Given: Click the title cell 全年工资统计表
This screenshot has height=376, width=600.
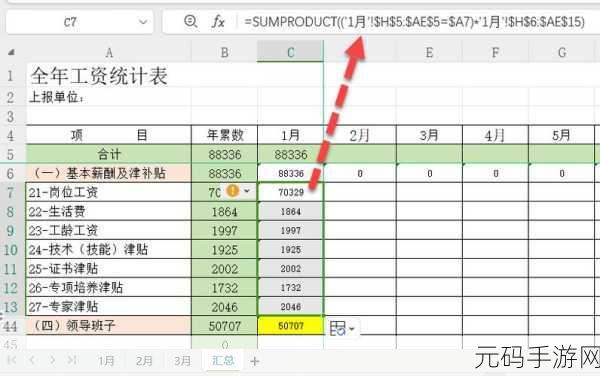Looking at the screenshot, I should (x=99, y=76).
